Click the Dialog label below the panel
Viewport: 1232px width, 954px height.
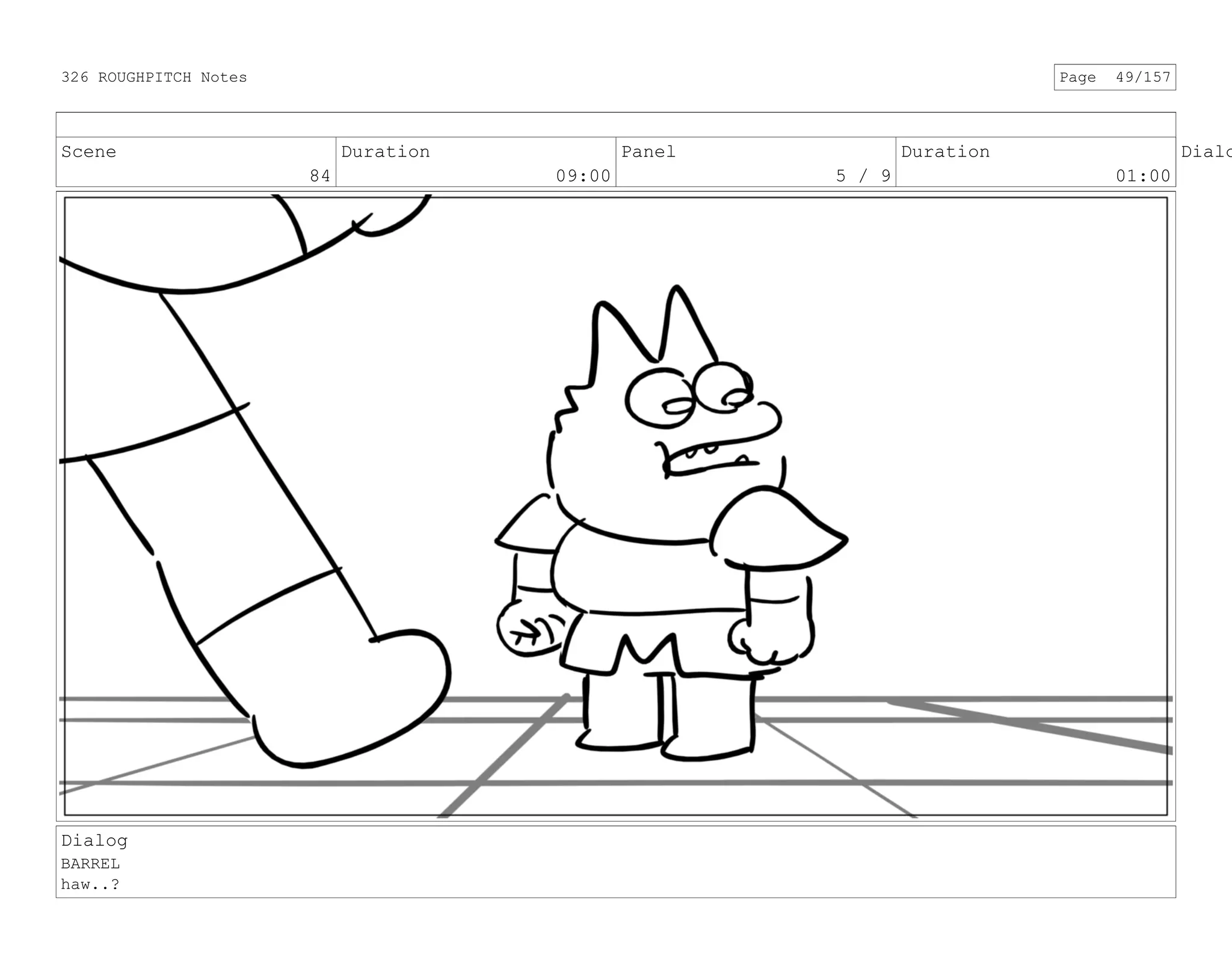pos(94,840)
